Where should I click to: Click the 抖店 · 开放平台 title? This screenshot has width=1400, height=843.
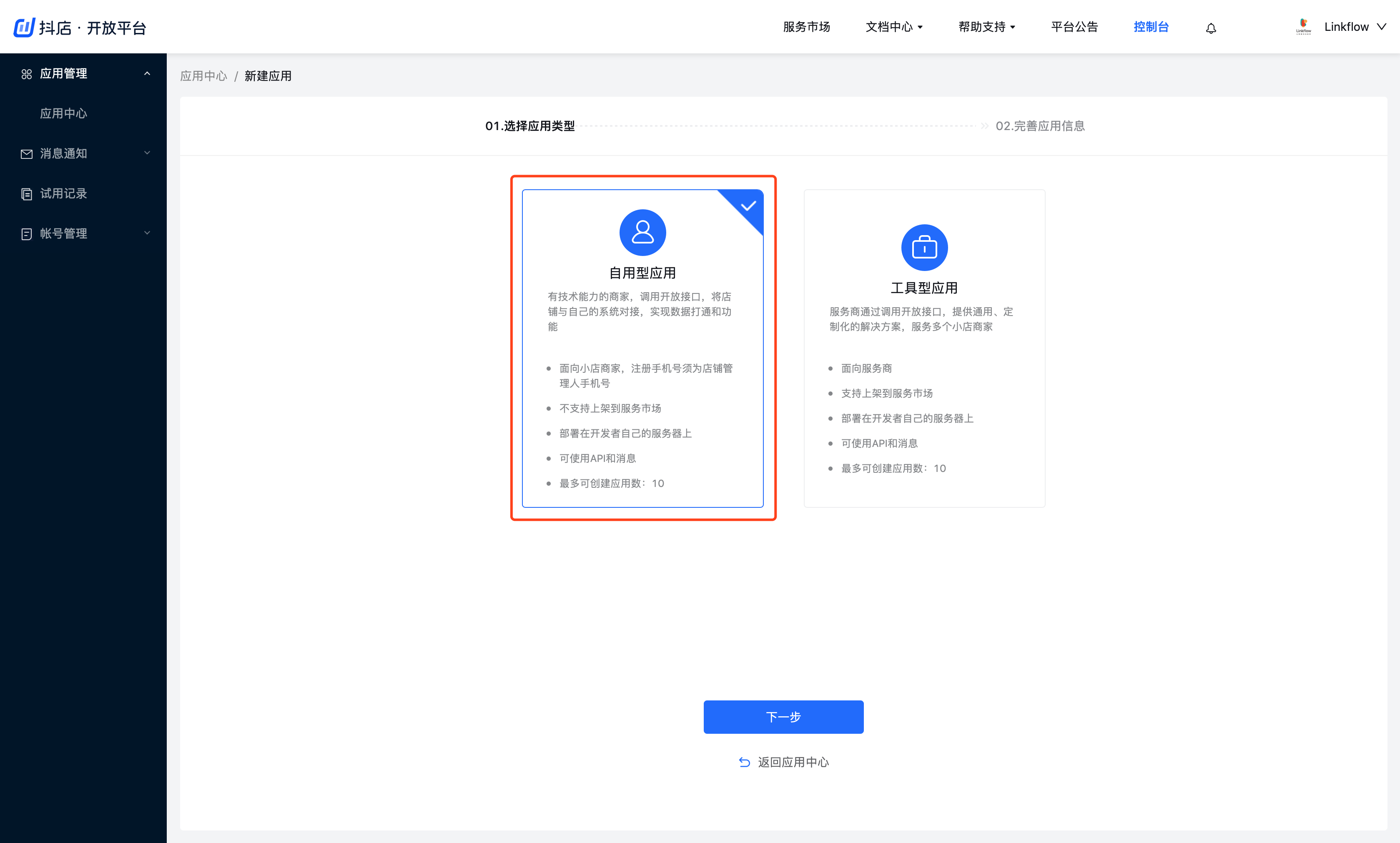[x=93, y=28]
